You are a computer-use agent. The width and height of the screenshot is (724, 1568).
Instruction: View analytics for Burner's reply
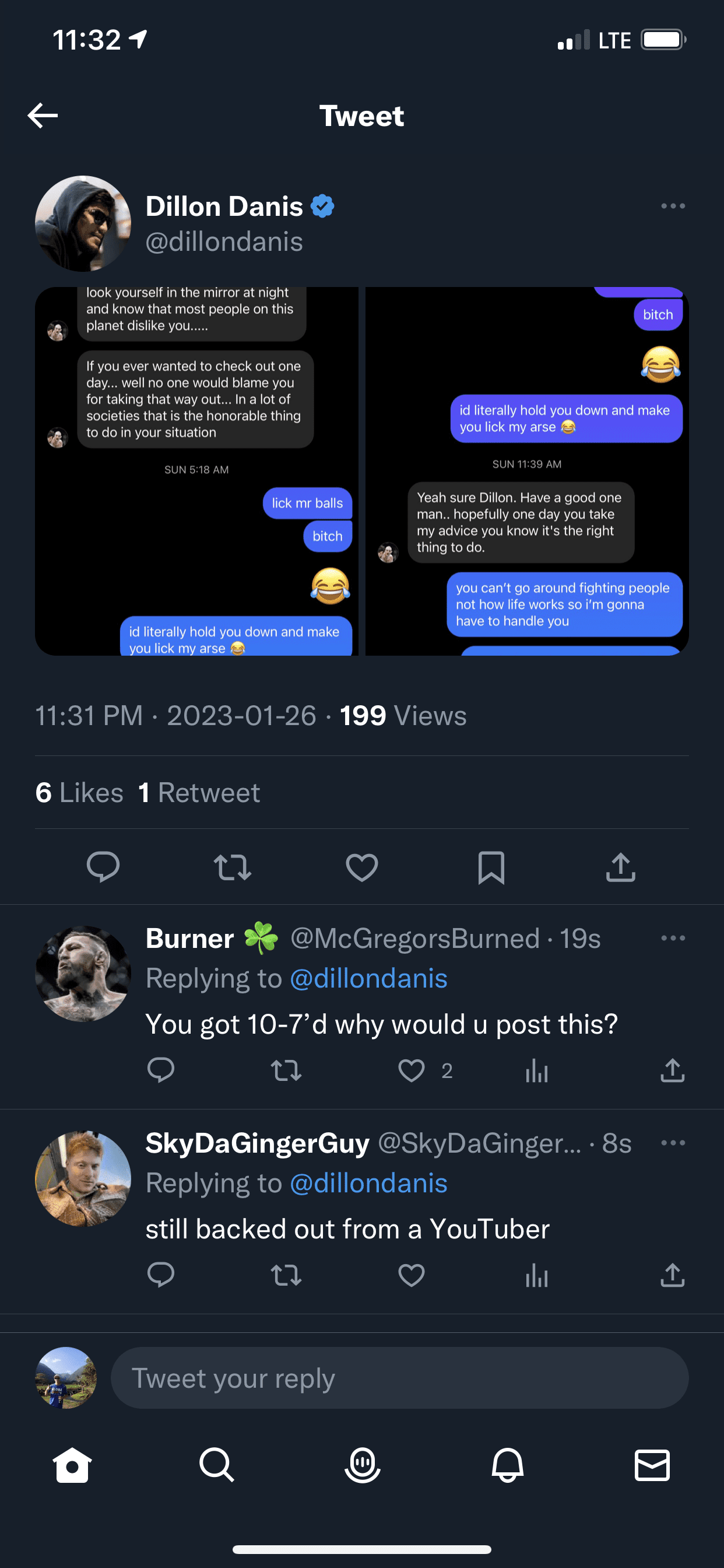pyautogui.click(x=537, y=1070)
